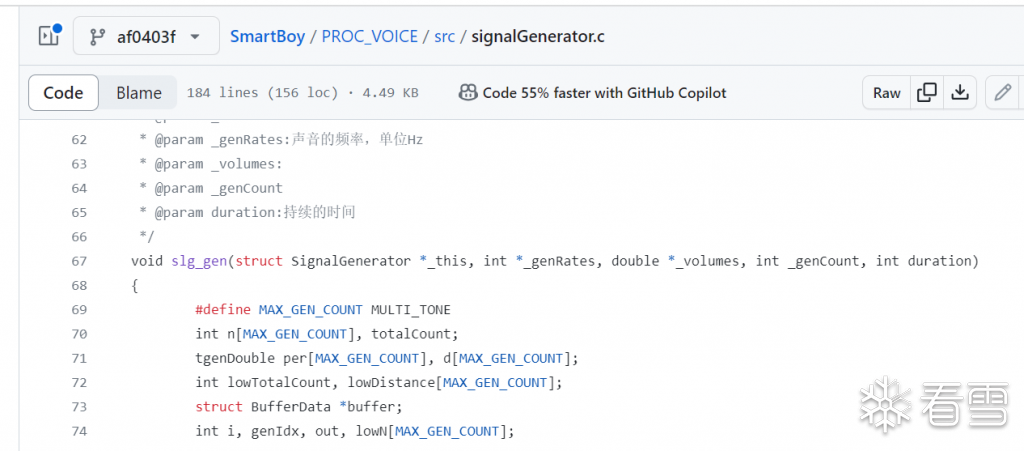Open the Raw file view
The image size is (1024, 451).
(886, 93)
